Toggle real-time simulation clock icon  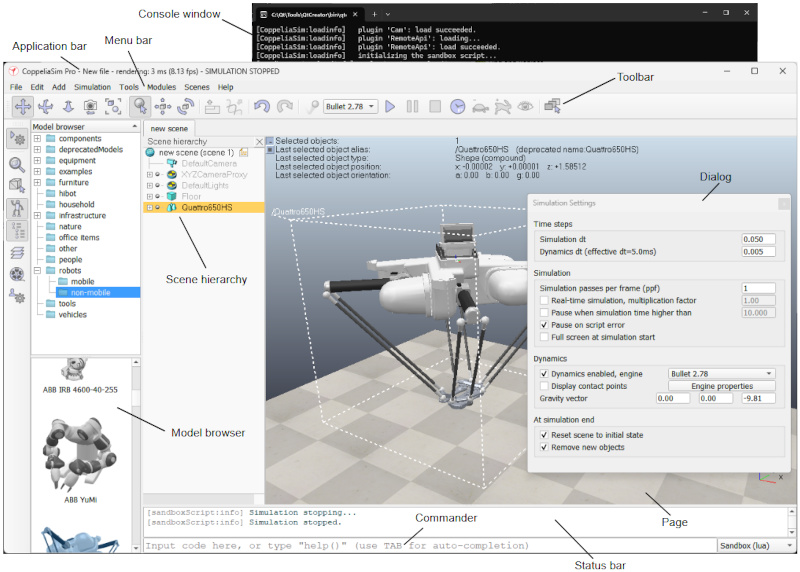458,107
